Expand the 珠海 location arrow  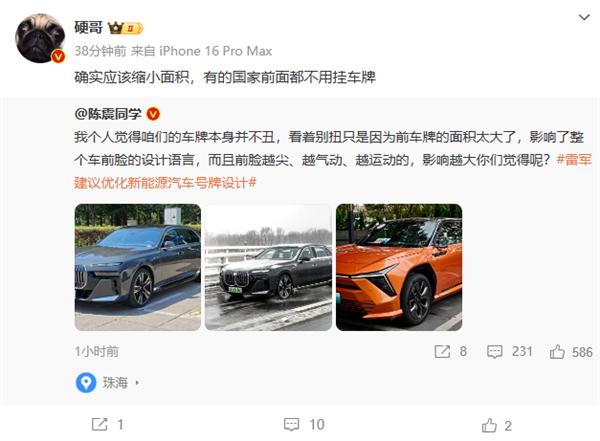(137, 383)
